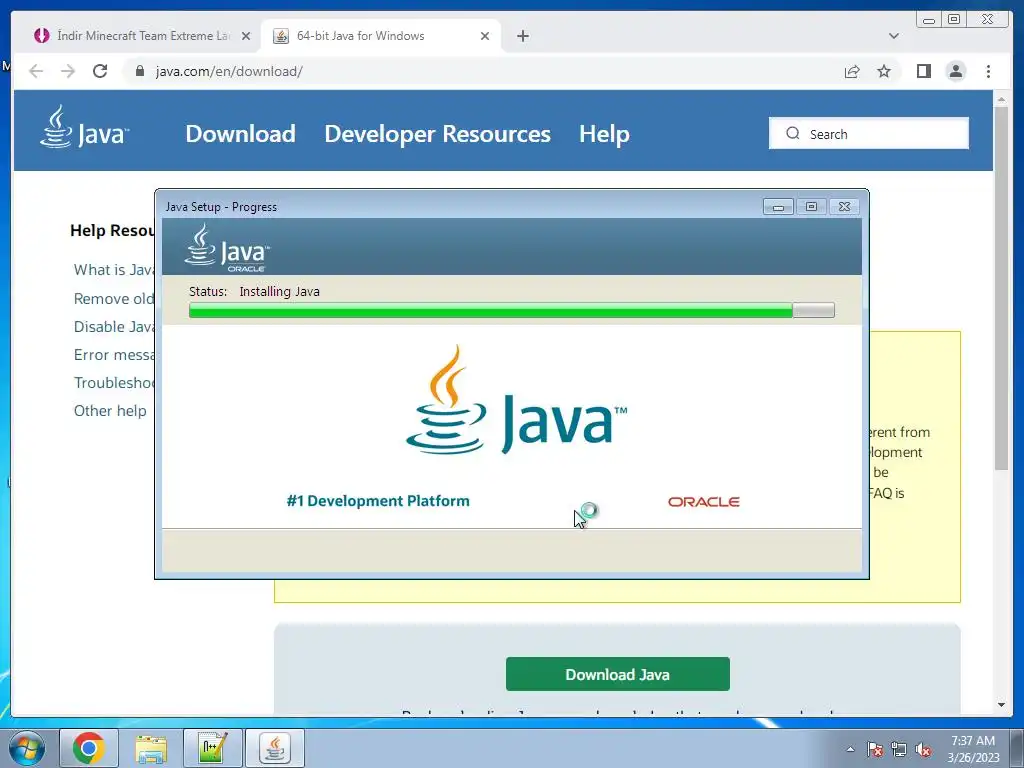Click "#1 Development Platform" text

click(x=378, y=501)
